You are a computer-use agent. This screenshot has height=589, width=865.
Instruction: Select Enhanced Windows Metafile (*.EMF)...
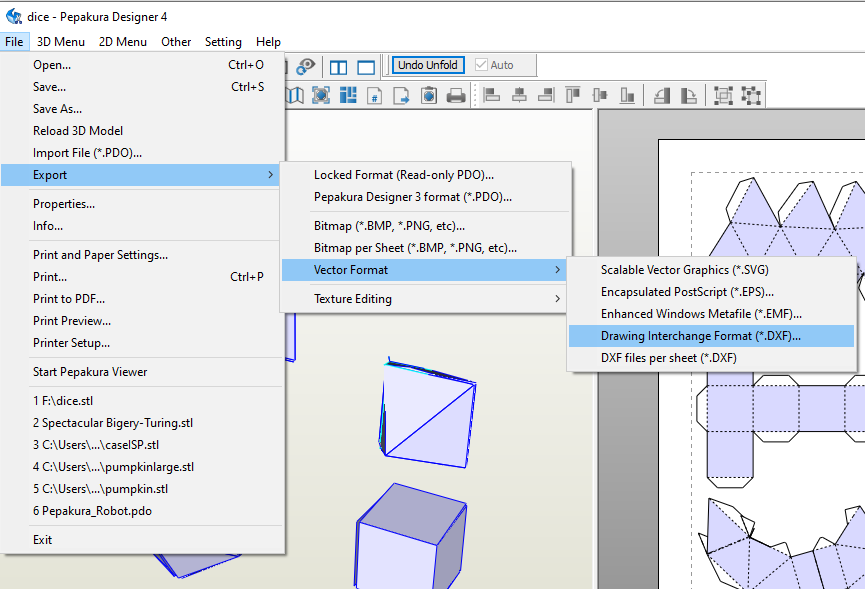(712, 314)
